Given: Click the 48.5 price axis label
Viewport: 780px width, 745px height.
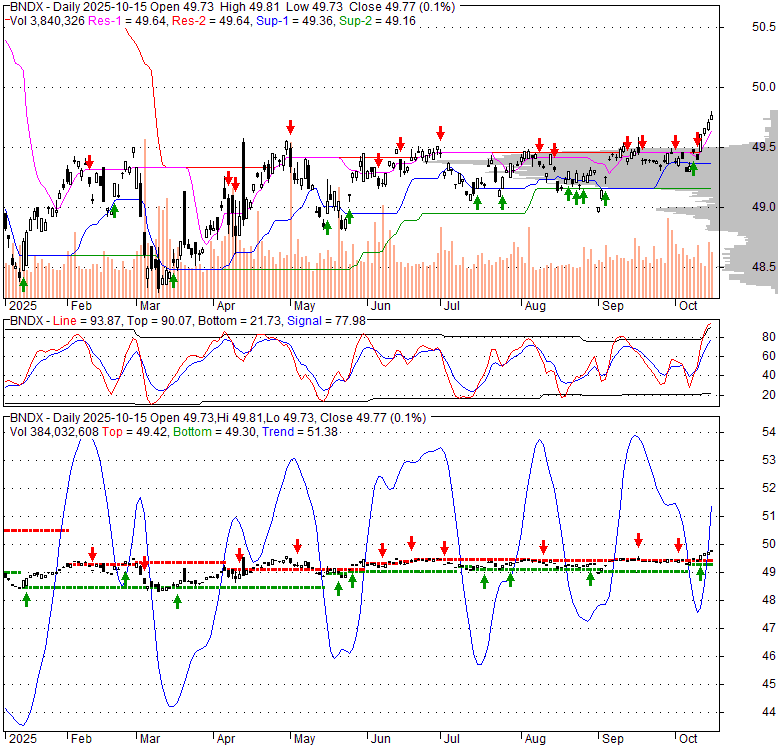Looking at the screenshot, I should pyautogui.click(x=764, y=267).
